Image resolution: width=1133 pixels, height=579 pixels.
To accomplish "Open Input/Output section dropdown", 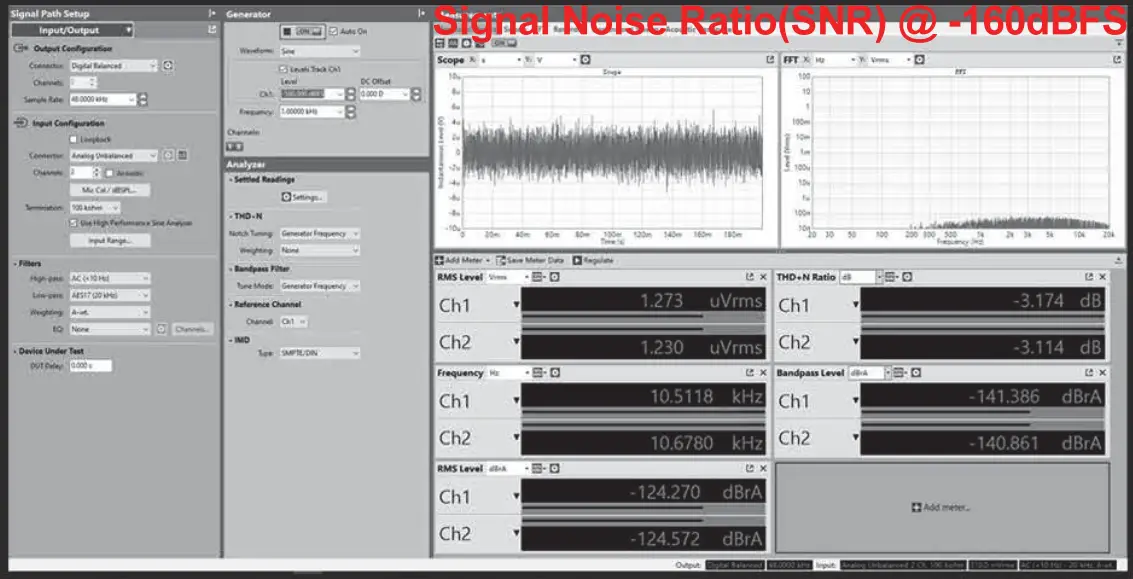I will 72,30.
